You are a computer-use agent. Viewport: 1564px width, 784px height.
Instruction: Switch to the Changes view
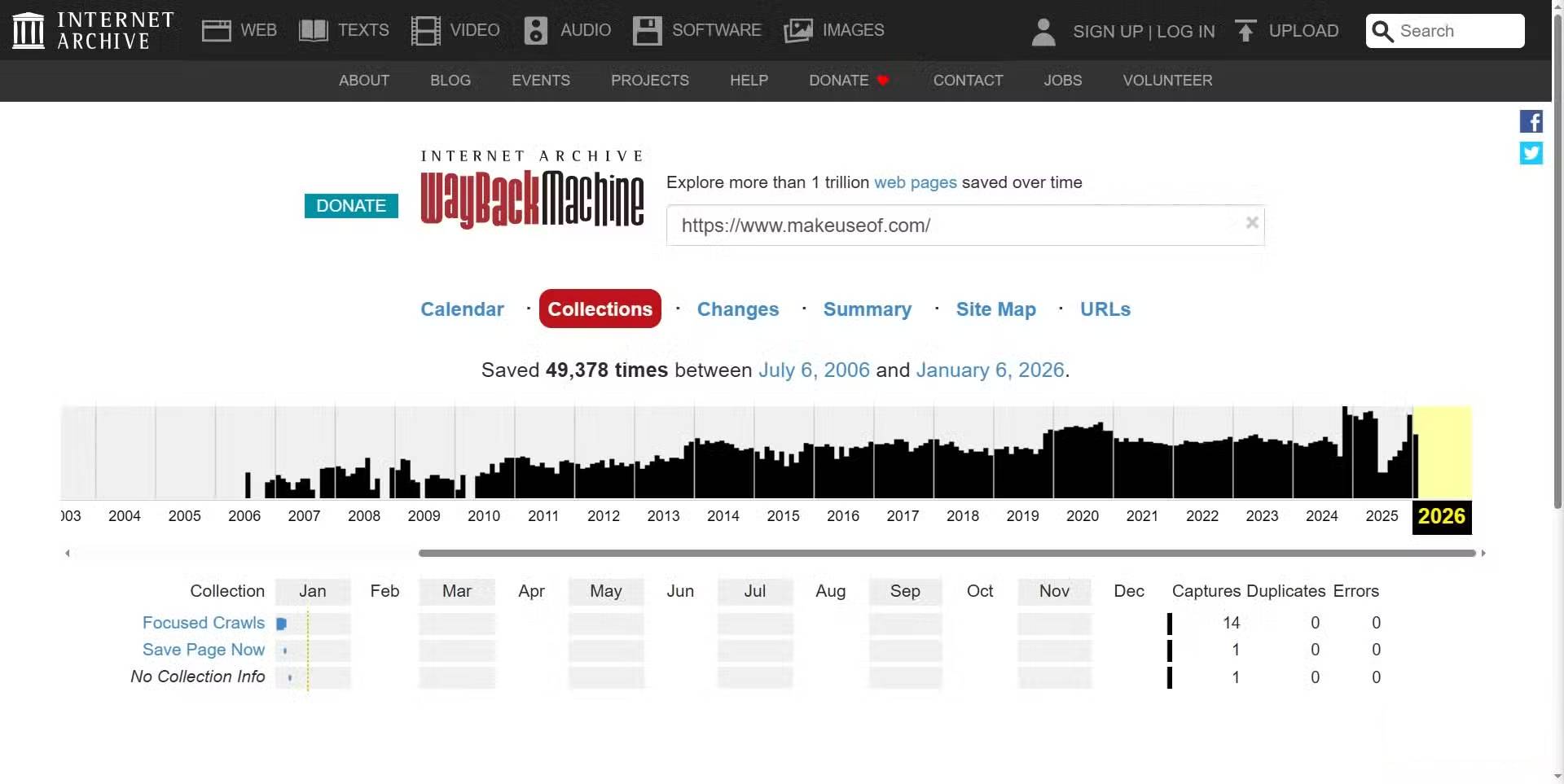coord(737,309)
